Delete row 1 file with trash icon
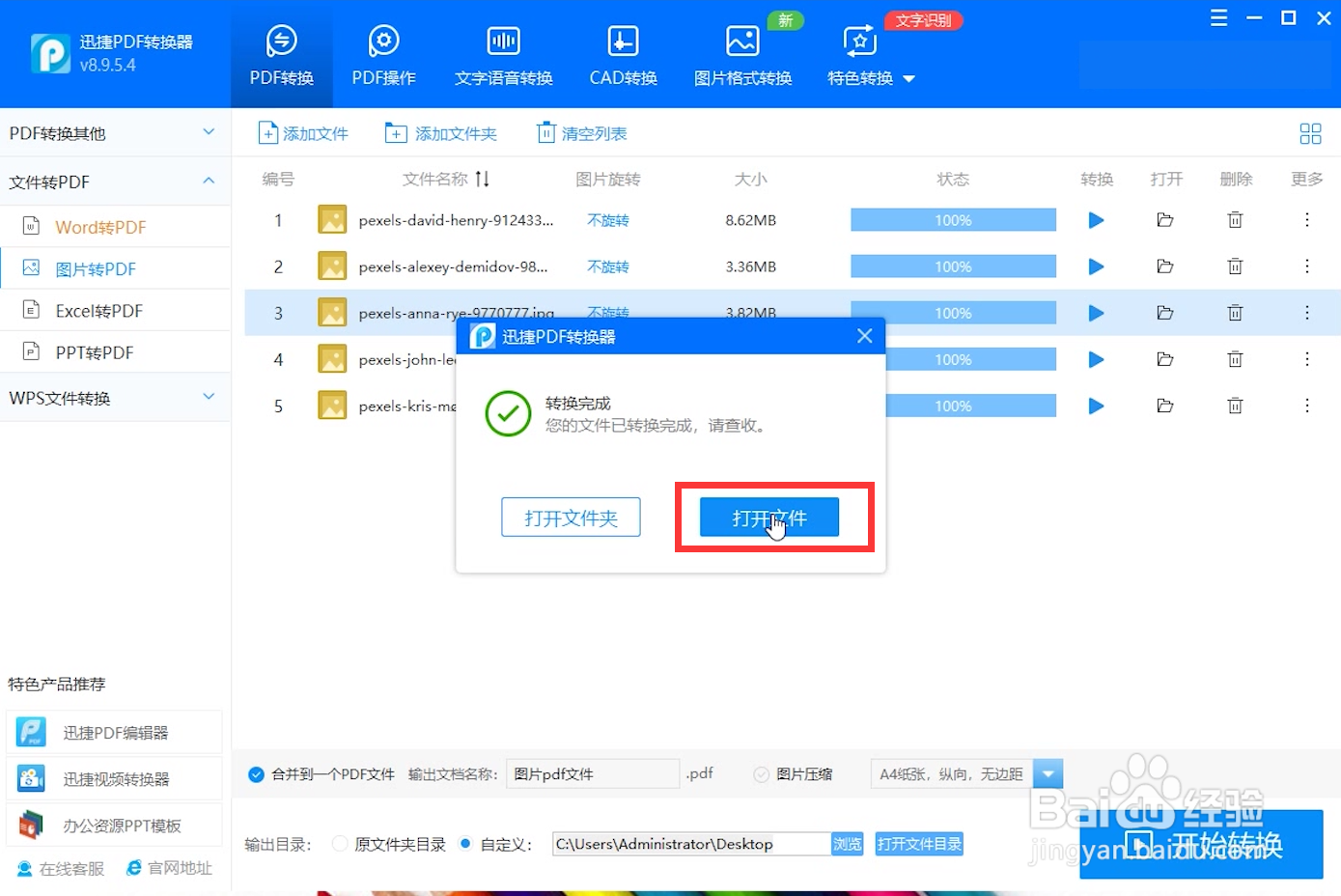 [x=1235, y=220]
